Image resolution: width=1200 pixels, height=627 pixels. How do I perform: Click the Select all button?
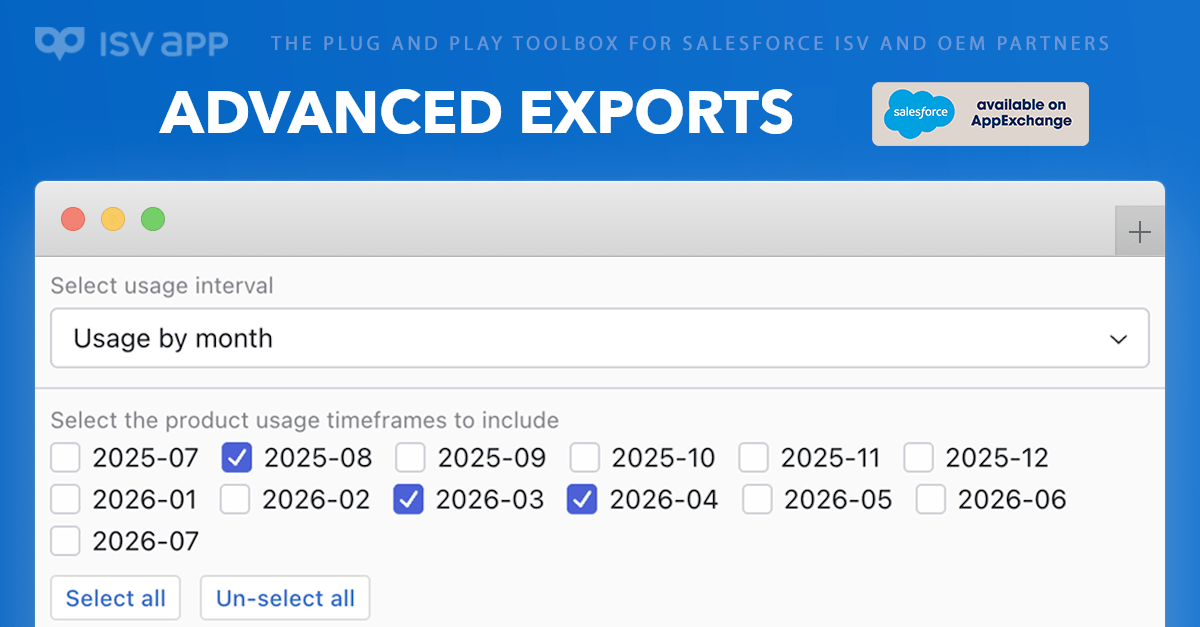click(116, 598)
